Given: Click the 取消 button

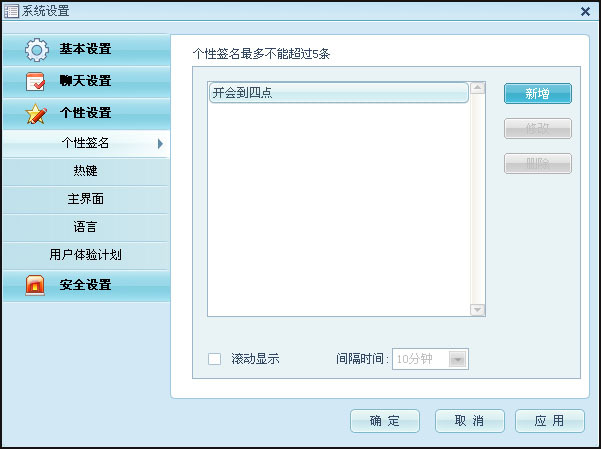Looking at the screenshot, I should (x=469, y=421).
